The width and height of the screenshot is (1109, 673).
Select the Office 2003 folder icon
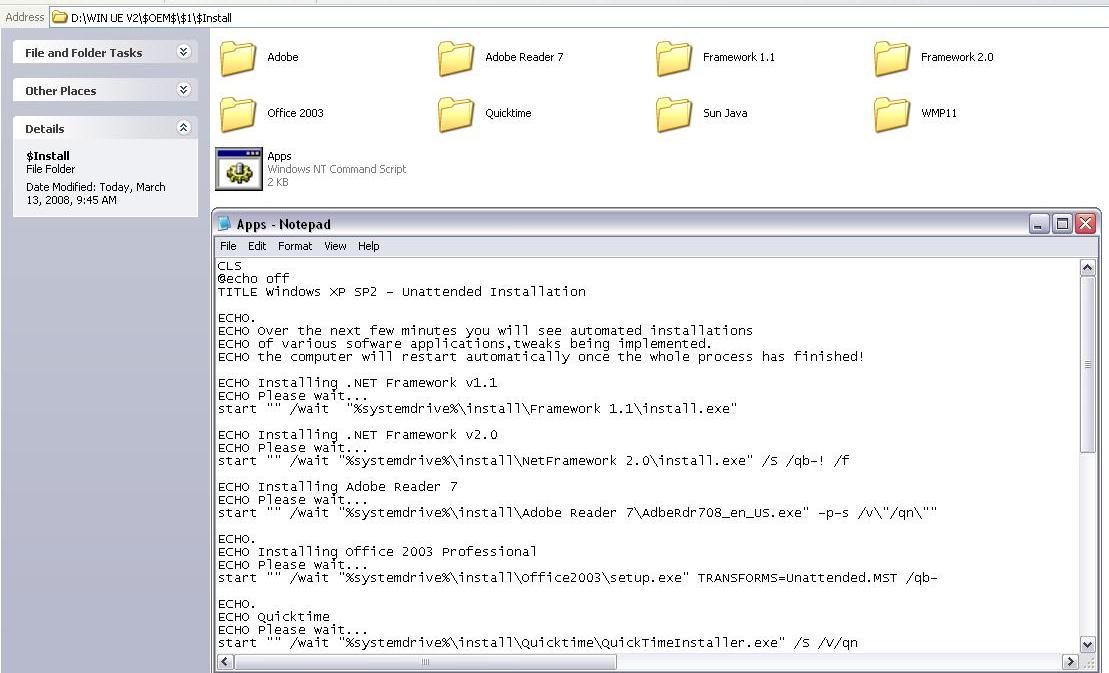(238, 114)
